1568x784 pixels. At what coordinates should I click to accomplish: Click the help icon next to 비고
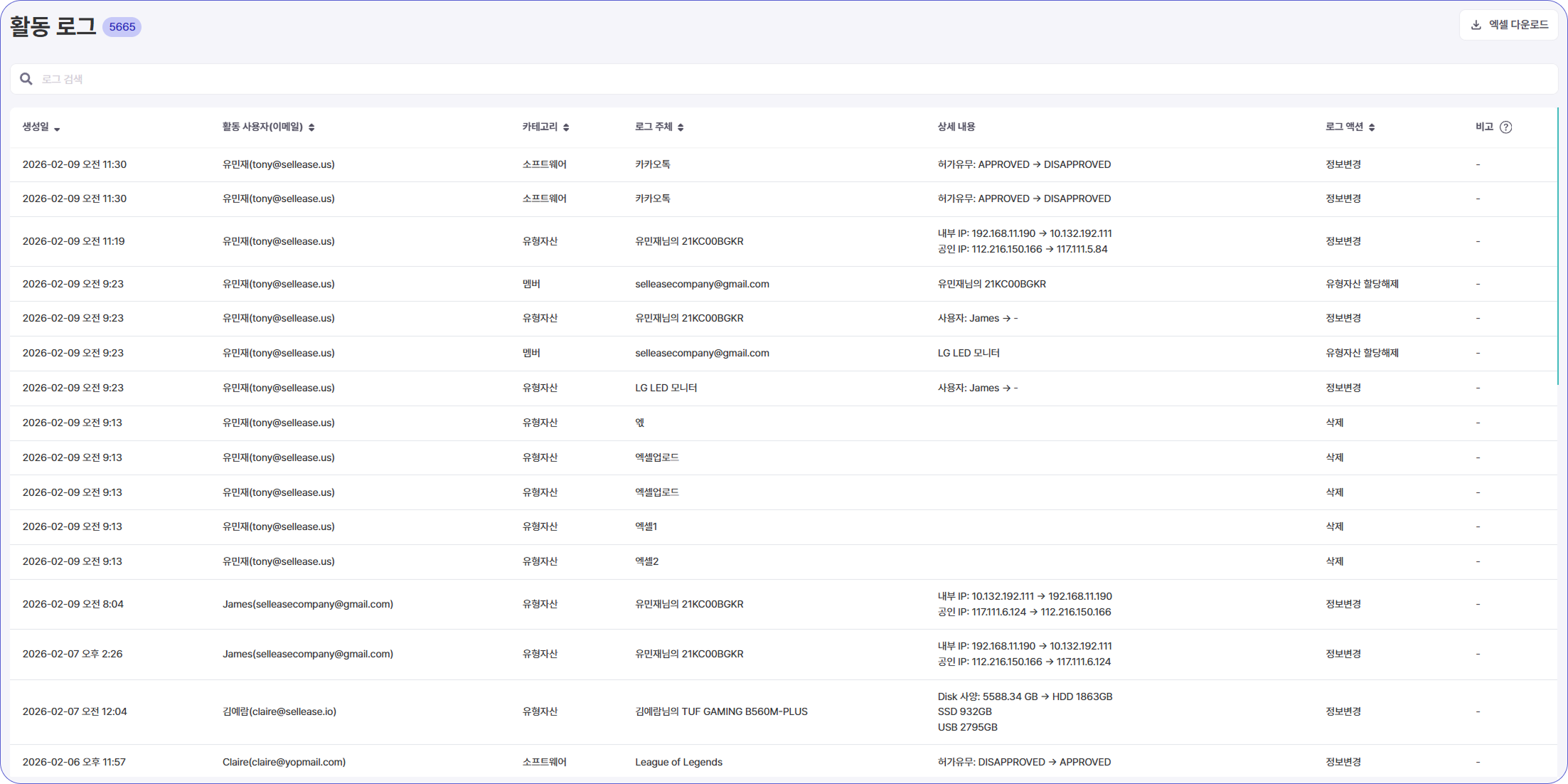click(1505, 127)
